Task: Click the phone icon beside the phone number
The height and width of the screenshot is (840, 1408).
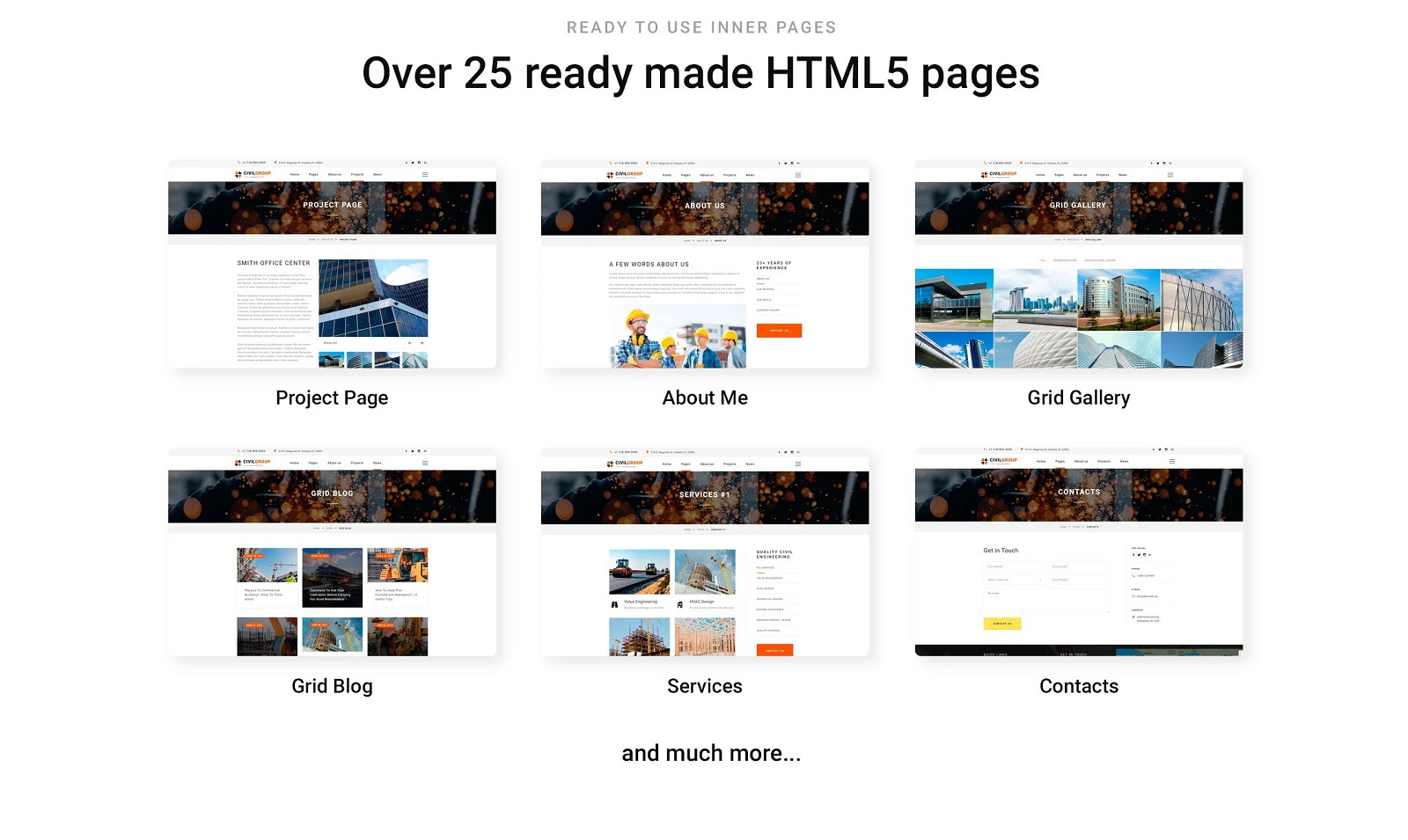Action: 1133,575
